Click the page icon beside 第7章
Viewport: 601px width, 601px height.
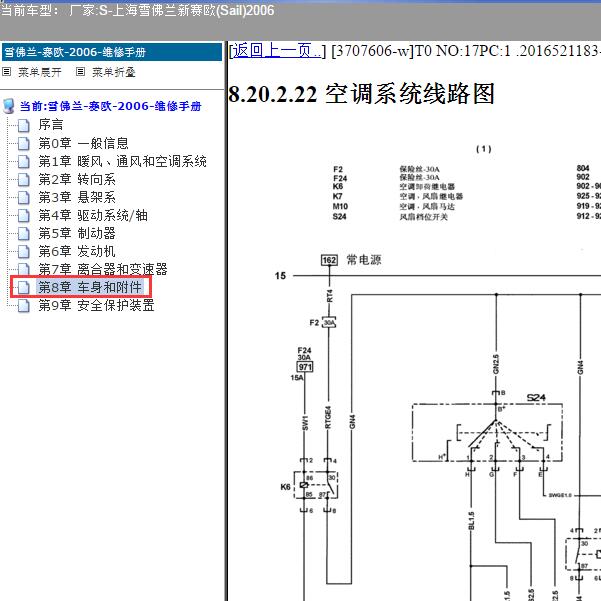pyautogui.click(x=24, y=269)
